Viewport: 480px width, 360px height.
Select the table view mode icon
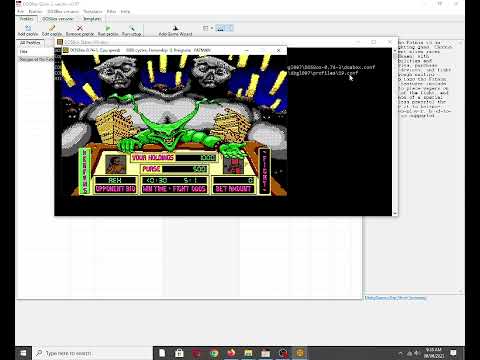206,28
